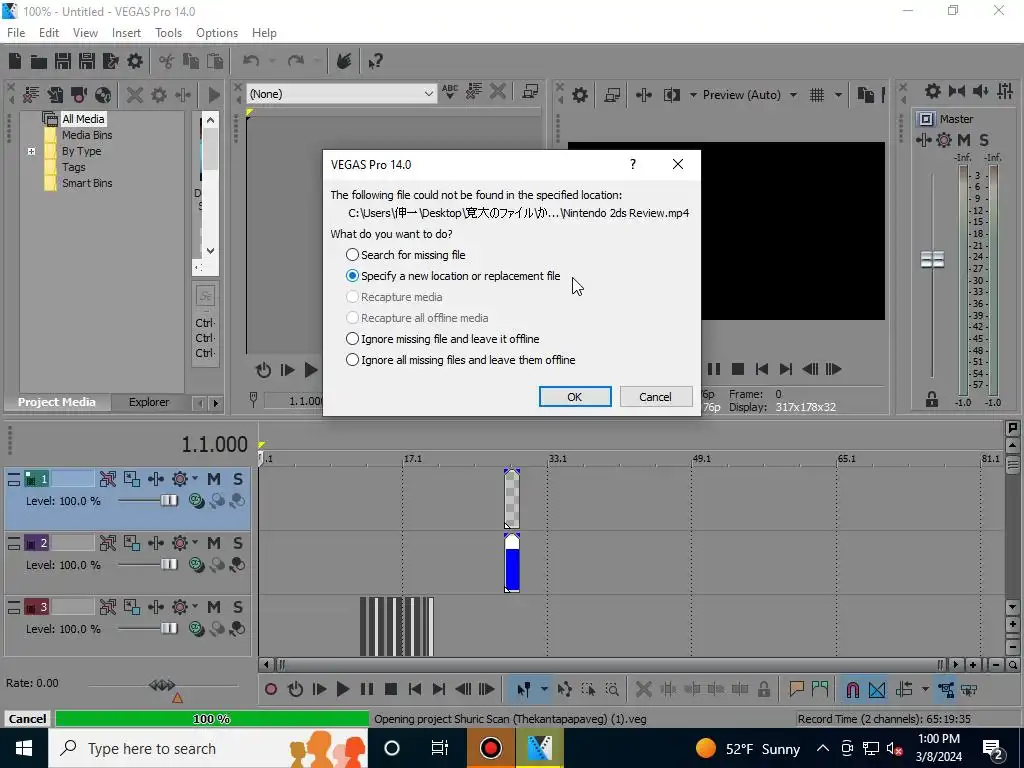Click the Open project folder icon
The width and height of the screenshot is (1024, 768).
(39, 61)
